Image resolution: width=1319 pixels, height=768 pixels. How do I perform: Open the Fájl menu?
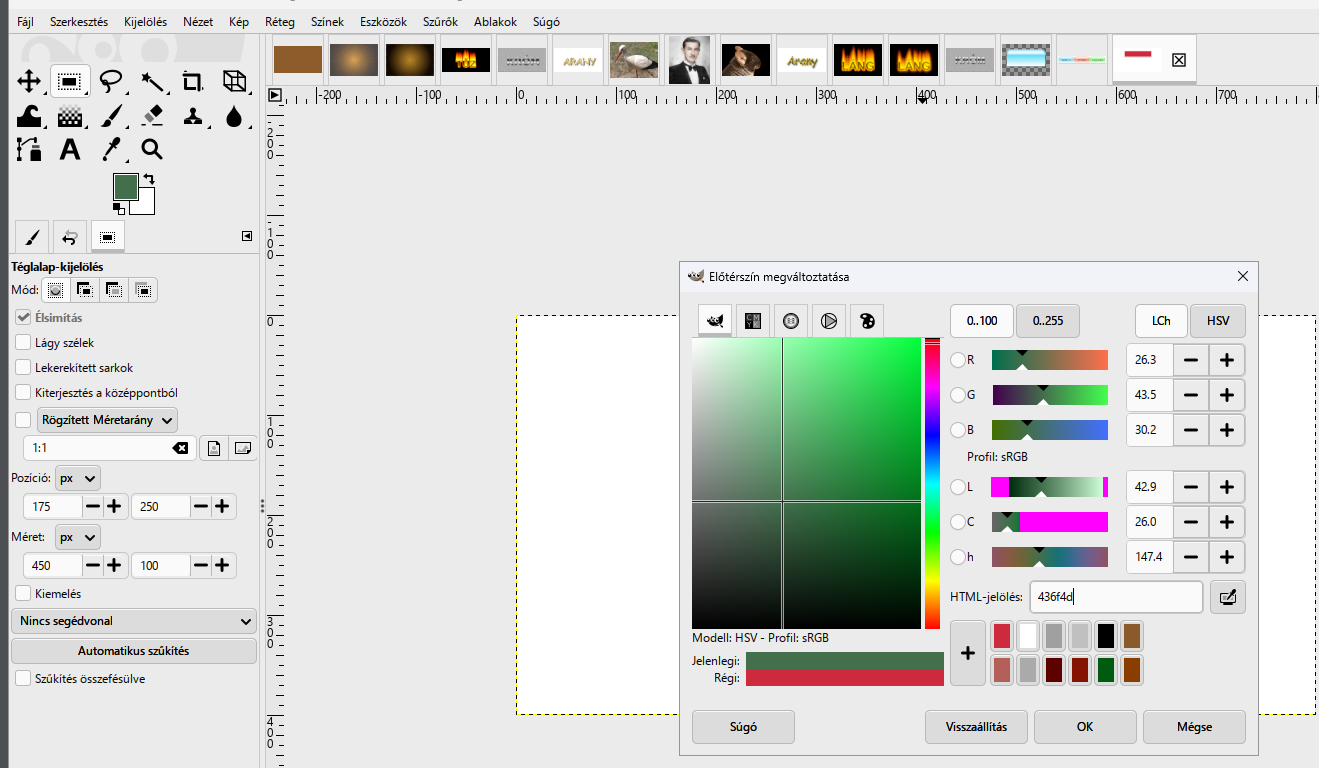[x=25, y=21]
